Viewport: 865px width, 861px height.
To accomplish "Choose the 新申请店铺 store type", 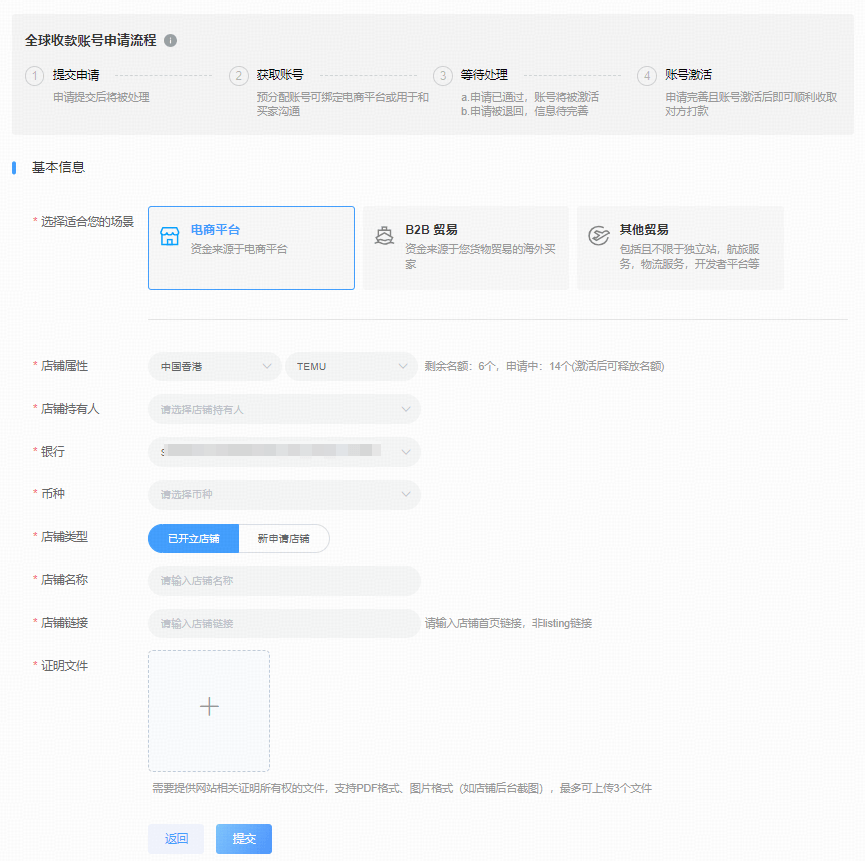I will (284, 538).
